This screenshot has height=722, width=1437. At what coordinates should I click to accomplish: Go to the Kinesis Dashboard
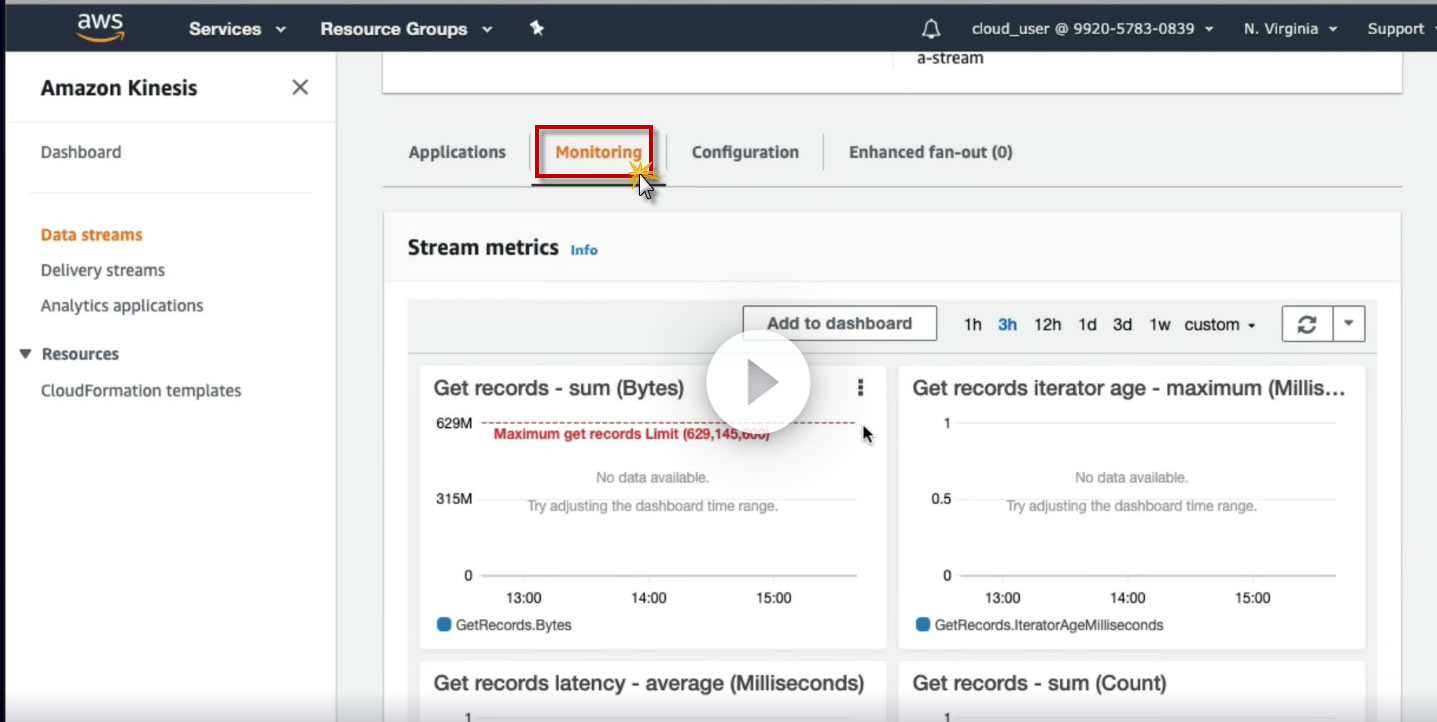click(x=81, y=152)
